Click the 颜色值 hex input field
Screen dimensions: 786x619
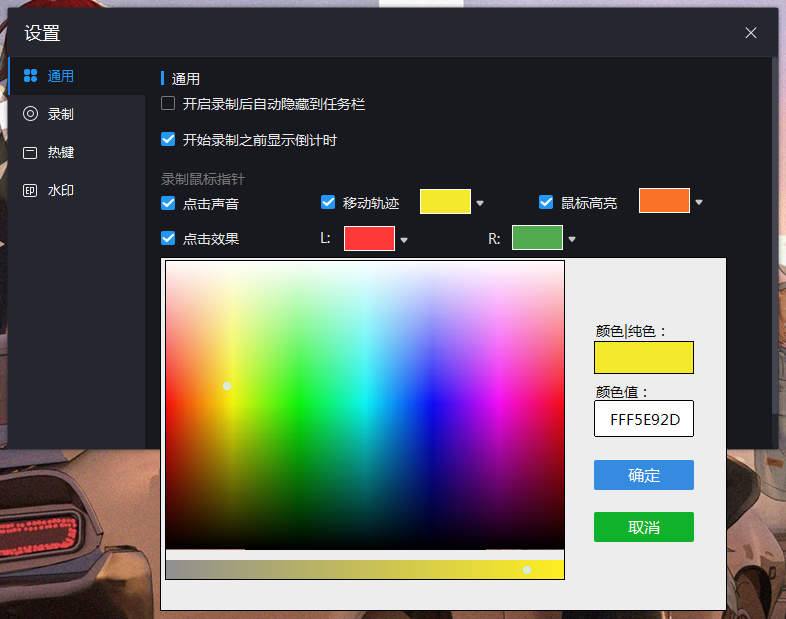(x=644, y=419)
